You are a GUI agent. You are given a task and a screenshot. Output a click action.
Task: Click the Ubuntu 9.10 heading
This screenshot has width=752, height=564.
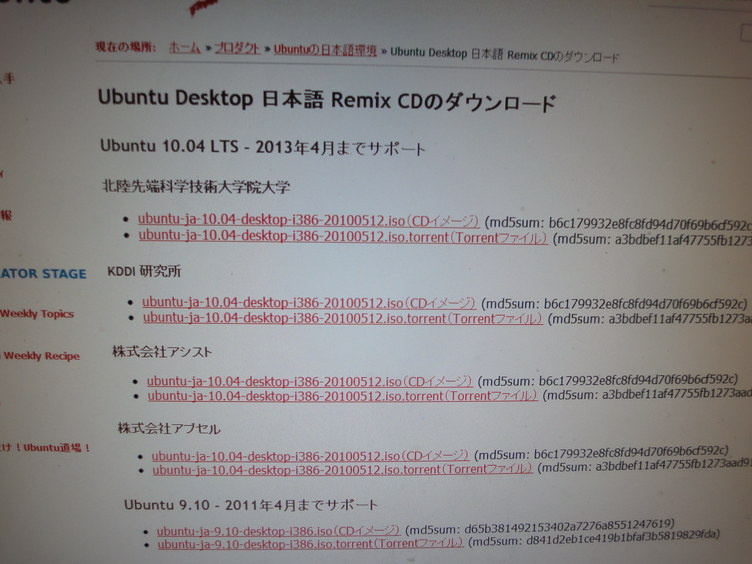[251, 505]
